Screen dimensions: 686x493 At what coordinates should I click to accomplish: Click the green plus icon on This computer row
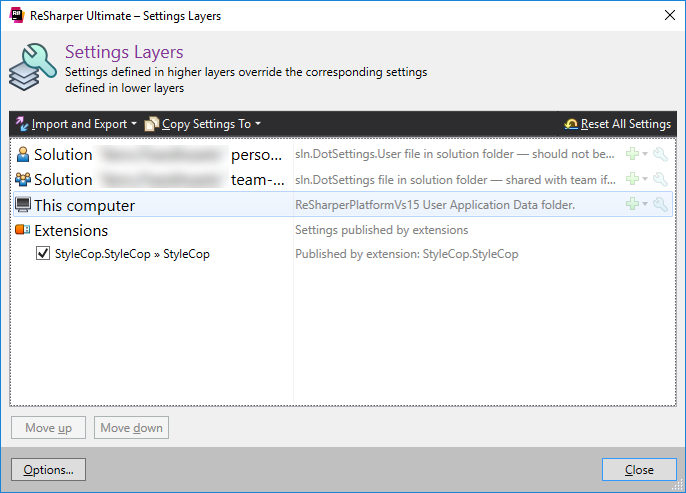point(632,204)
